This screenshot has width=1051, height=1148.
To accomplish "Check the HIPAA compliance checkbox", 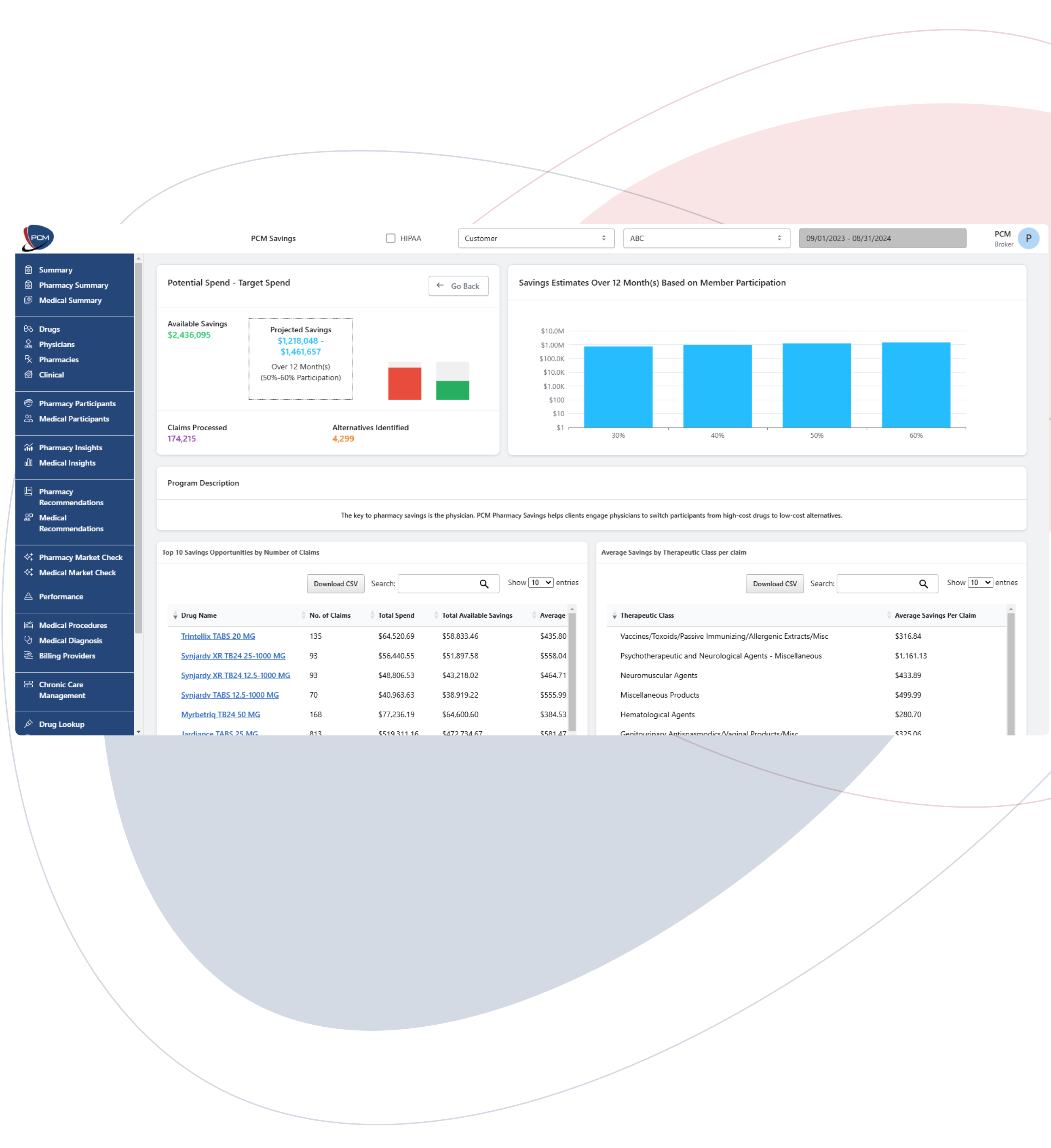I will 391,238.
